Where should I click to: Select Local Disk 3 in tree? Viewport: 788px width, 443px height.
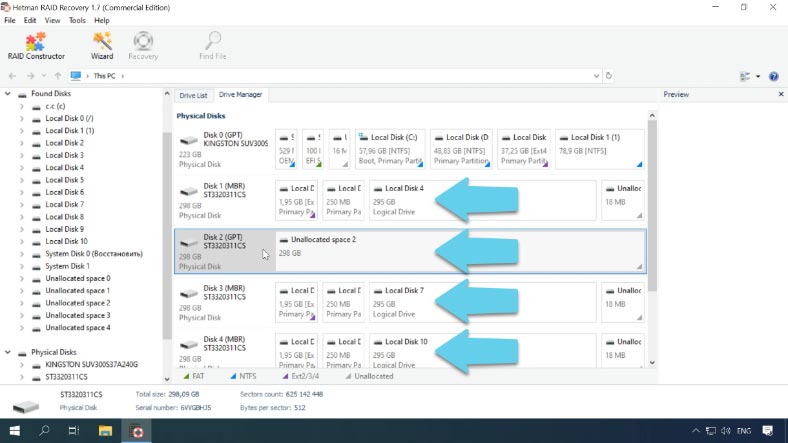(64, 155)
